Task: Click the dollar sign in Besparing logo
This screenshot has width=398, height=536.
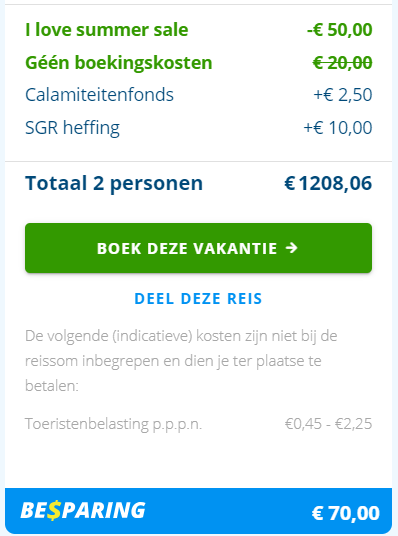Action: click(54, 511)
